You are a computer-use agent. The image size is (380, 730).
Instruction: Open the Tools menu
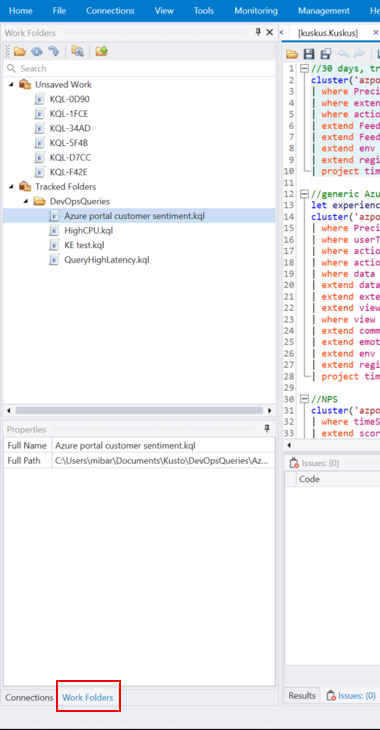(204, 11)
